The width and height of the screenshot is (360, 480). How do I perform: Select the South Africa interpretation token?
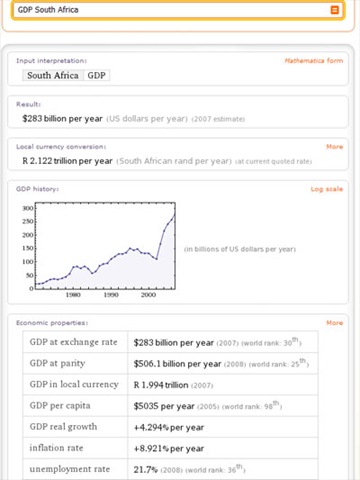[x=53, y=75]
